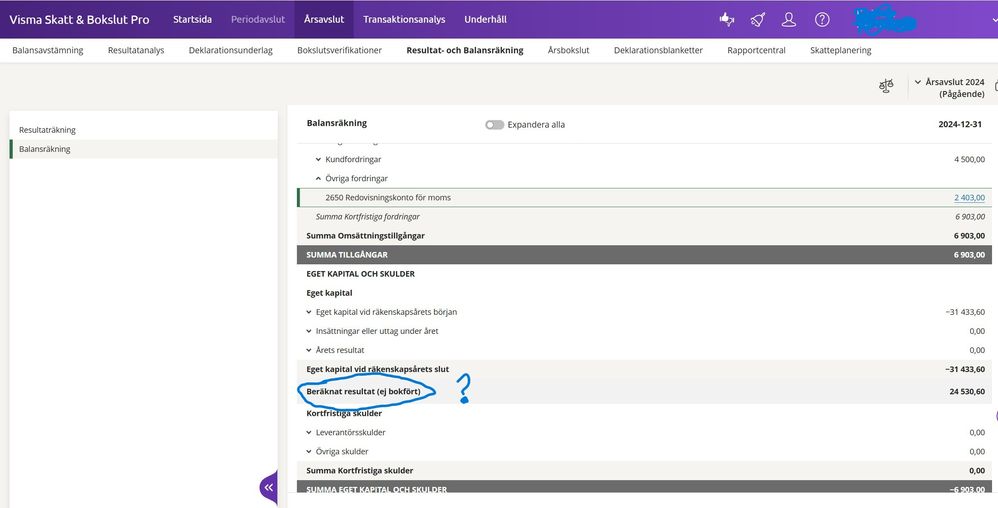Expand the Årets resultat row
998x508 pixels.
point(310,350)
